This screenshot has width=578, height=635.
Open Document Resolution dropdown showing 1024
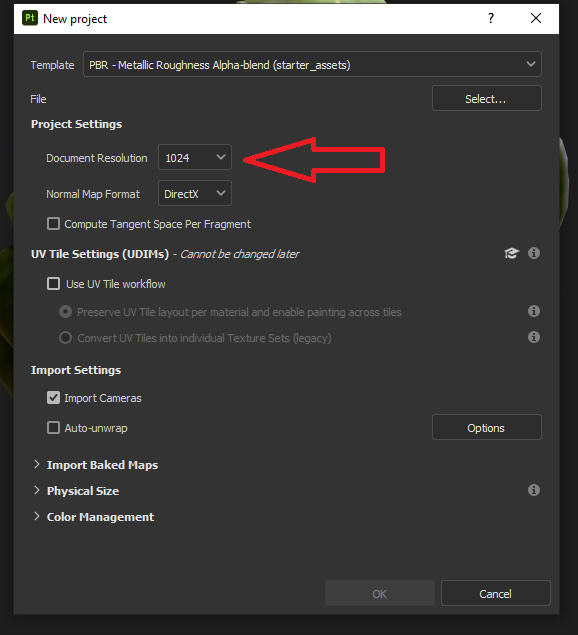click(x=195, y=157)
